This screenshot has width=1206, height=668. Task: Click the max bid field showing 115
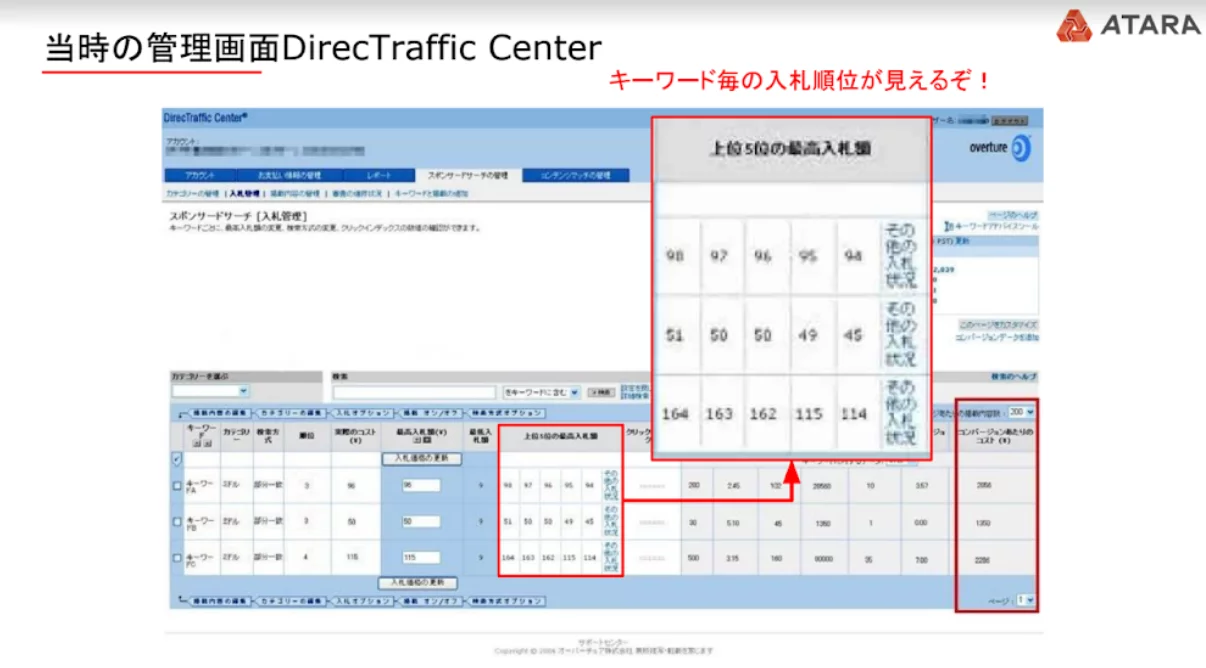tap(421, 557)
